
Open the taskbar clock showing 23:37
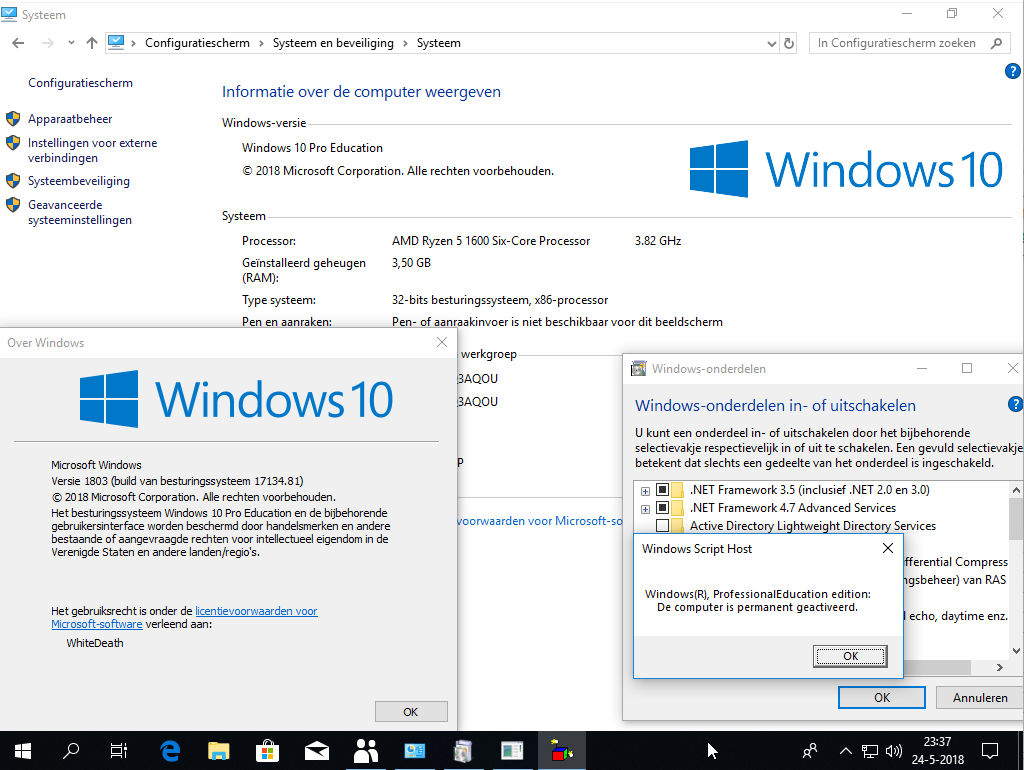tap(938, 751)
